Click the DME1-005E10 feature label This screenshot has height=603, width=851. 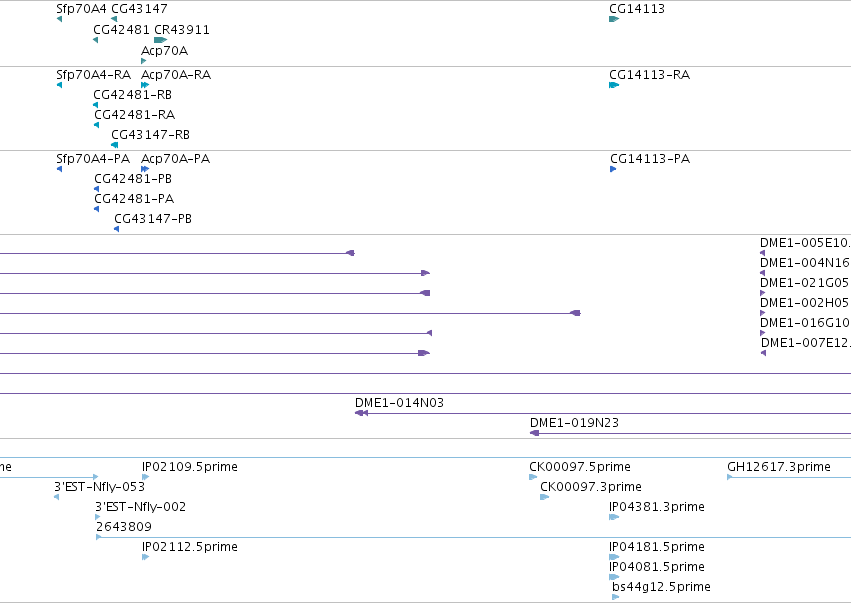point(805,243)
